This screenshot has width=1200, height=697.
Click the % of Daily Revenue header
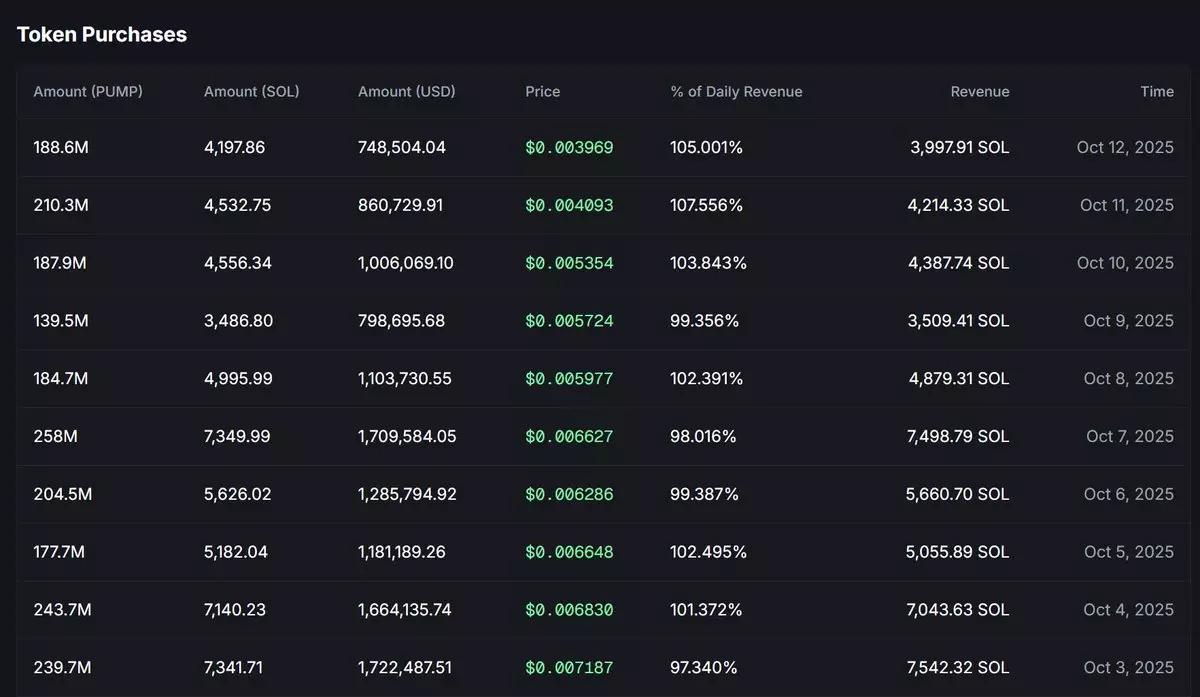pyautogui.click(x=736, y=92)
